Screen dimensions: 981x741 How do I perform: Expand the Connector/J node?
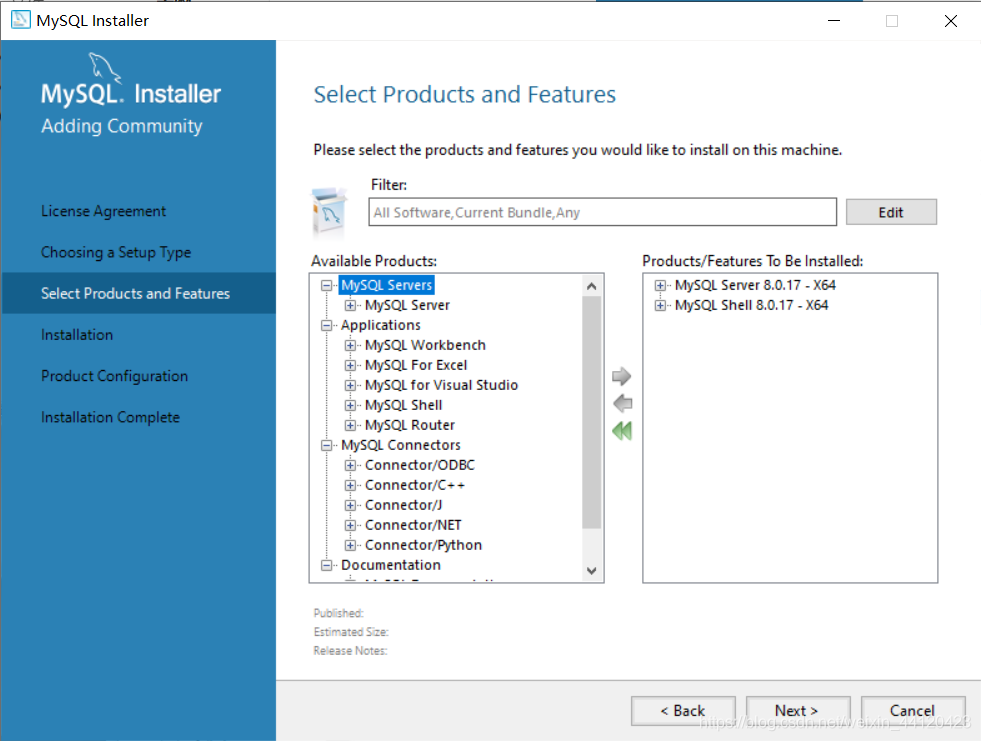pyautogui.click(x=350, y=506)
